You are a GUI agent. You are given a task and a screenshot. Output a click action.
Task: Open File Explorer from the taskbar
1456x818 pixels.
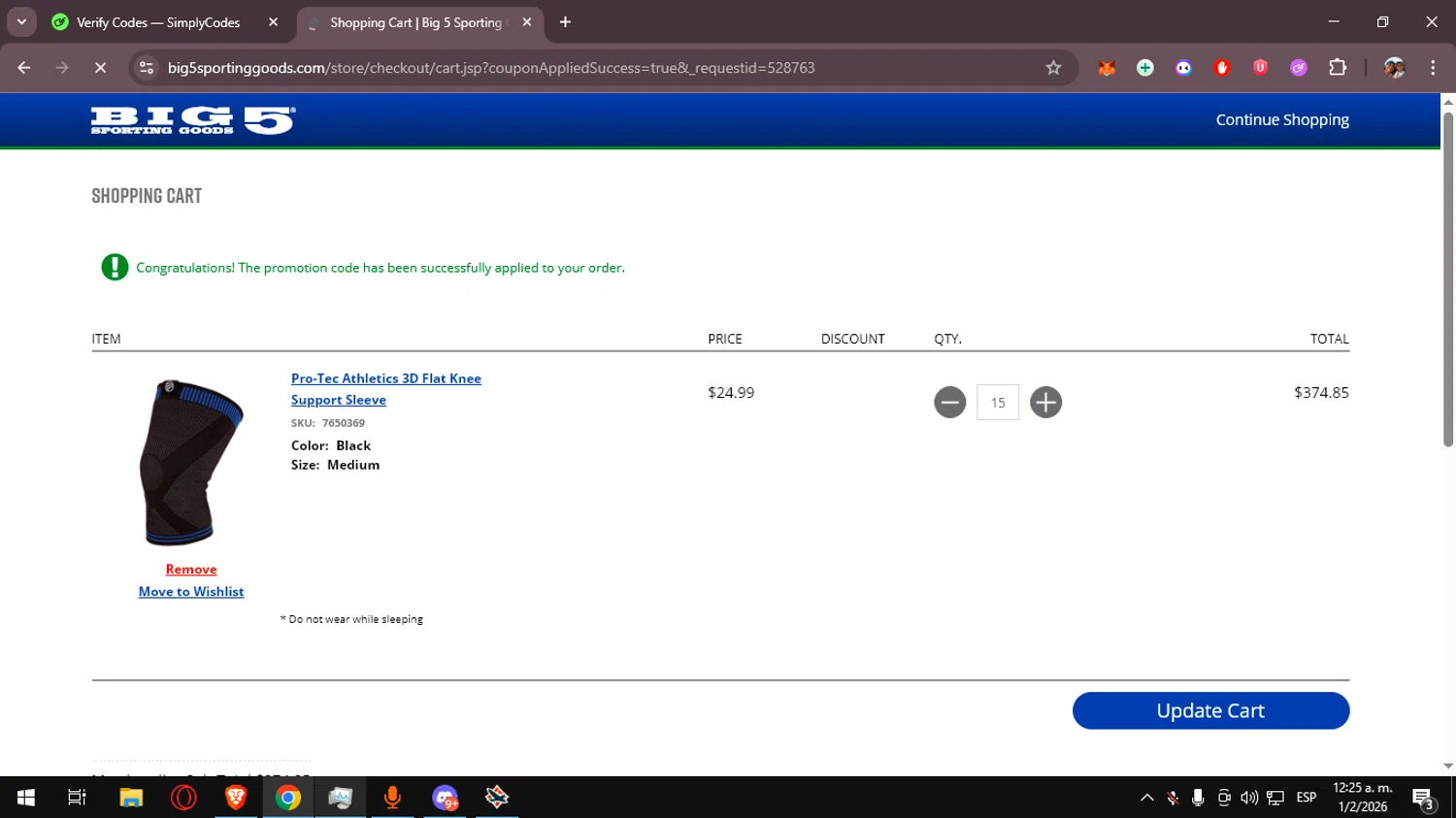131,798
